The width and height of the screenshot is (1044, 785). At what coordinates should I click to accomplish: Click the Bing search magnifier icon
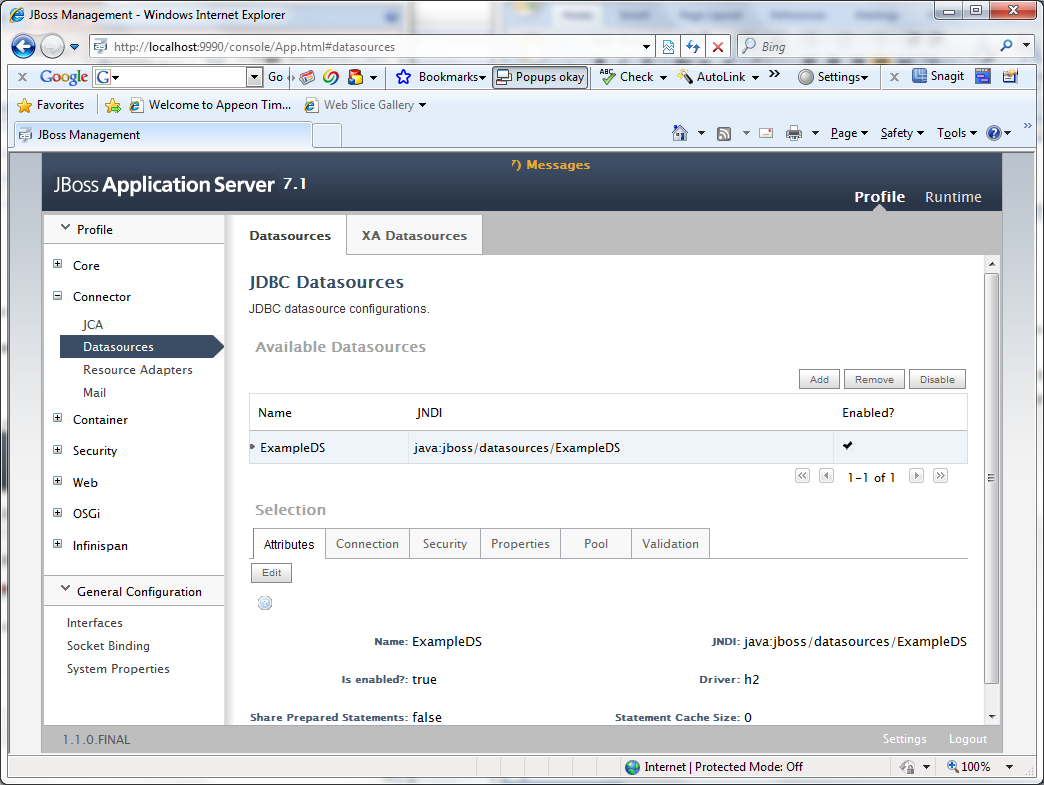click(x=1006, y=46)
